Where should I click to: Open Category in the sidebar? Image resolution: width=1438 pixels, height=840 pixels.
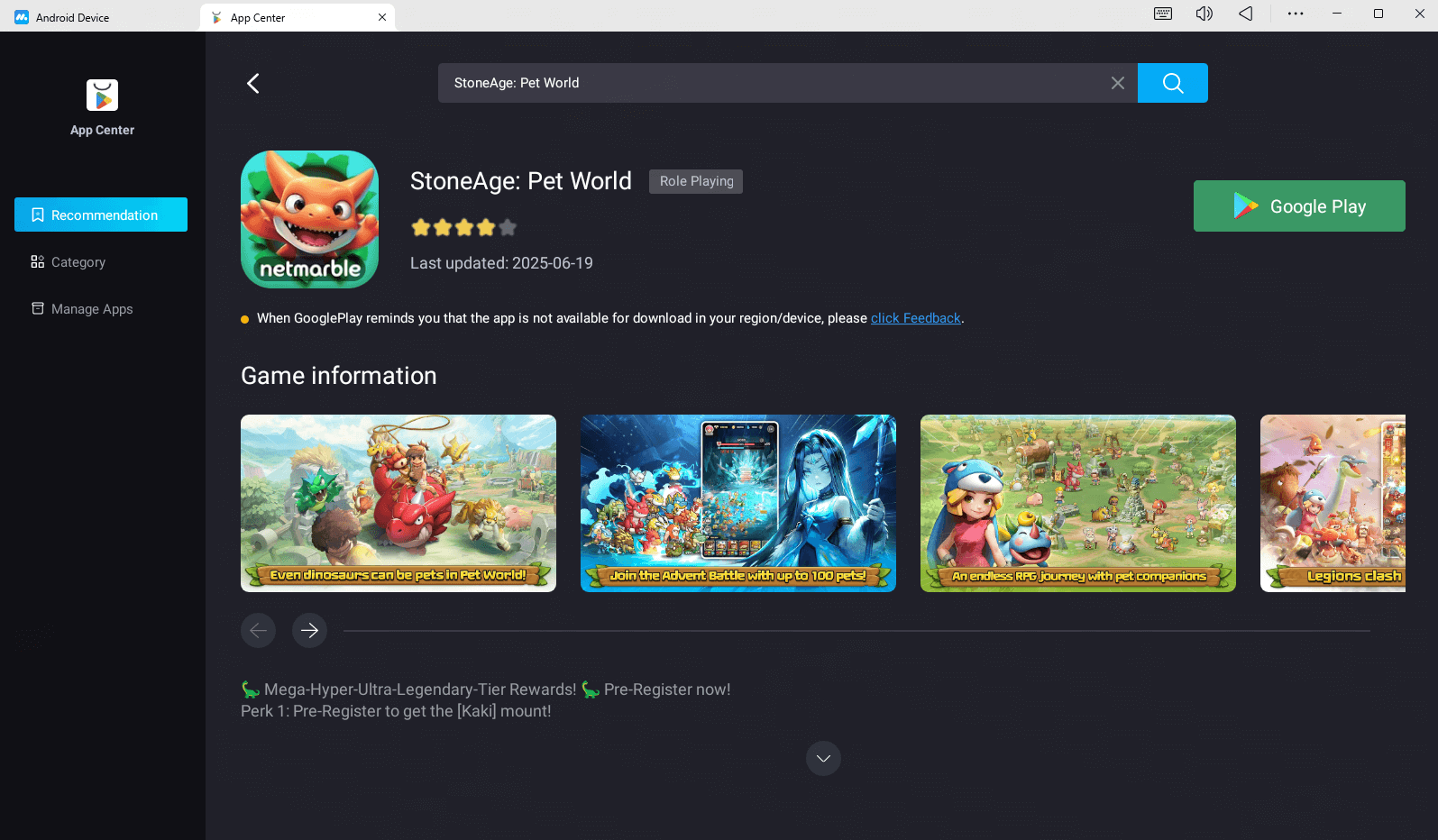[69, 262]
